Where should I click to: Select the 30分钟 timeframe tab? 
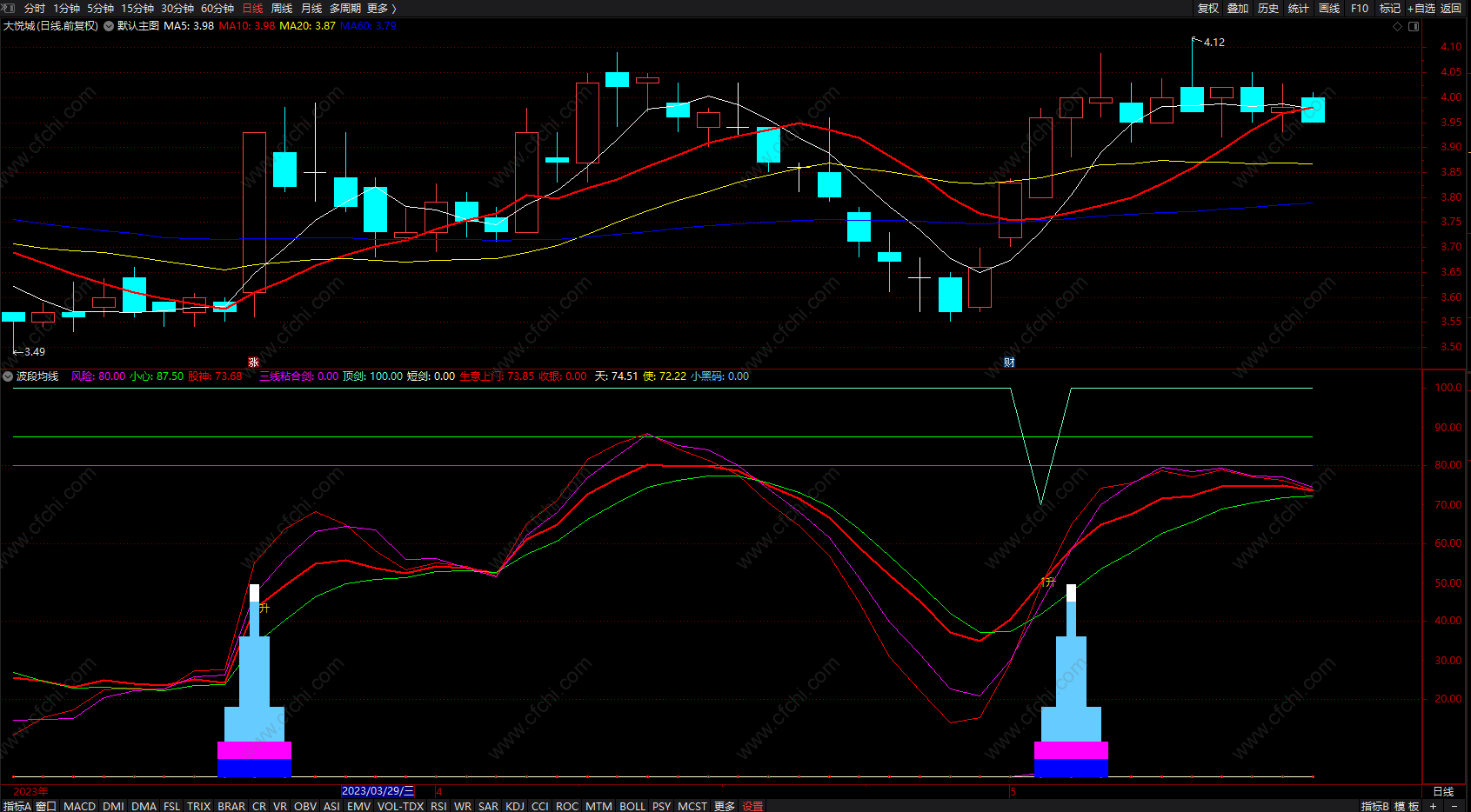177,8
